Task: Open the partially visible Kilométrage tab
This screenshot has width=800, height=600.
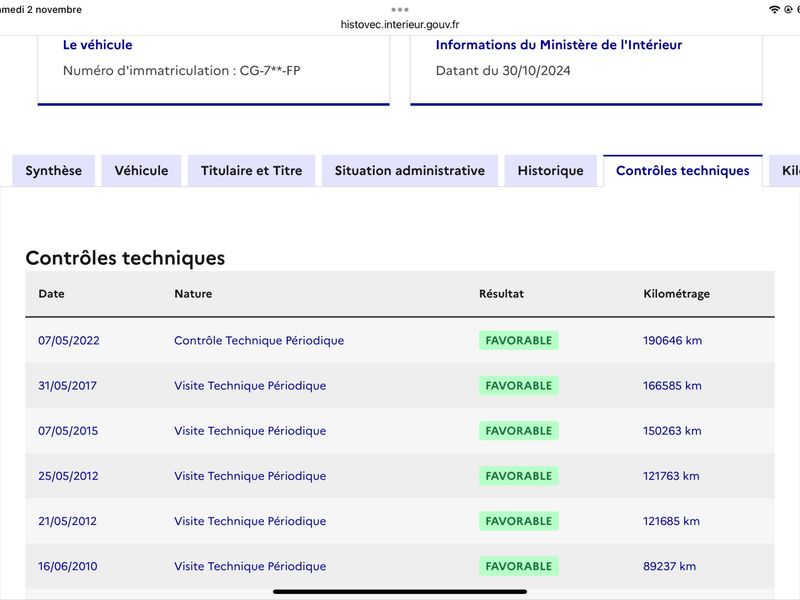Action: [x=786, y=170]
